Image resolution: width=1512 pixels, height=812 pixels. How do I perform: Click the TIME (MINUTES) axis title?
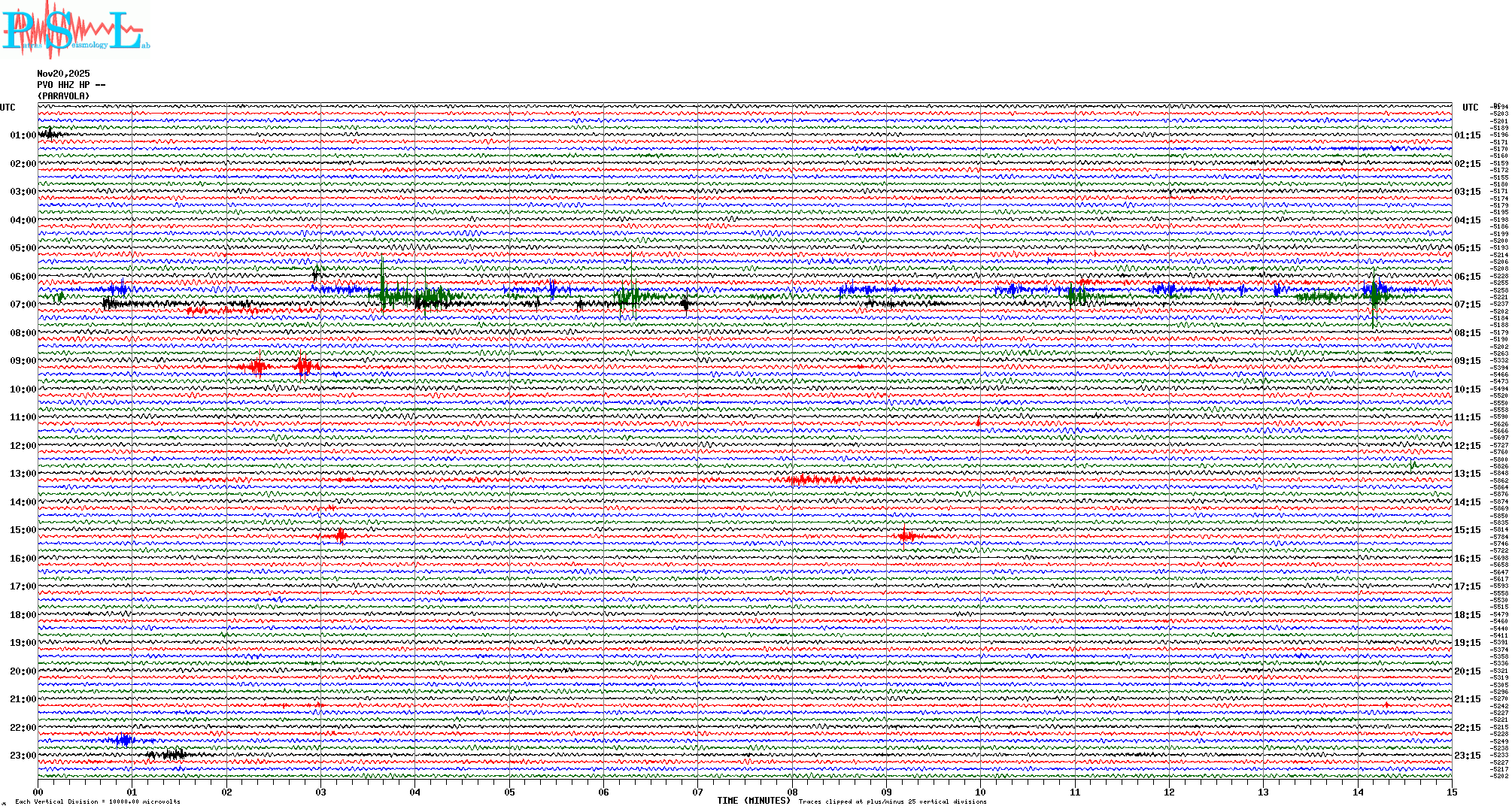753,801
